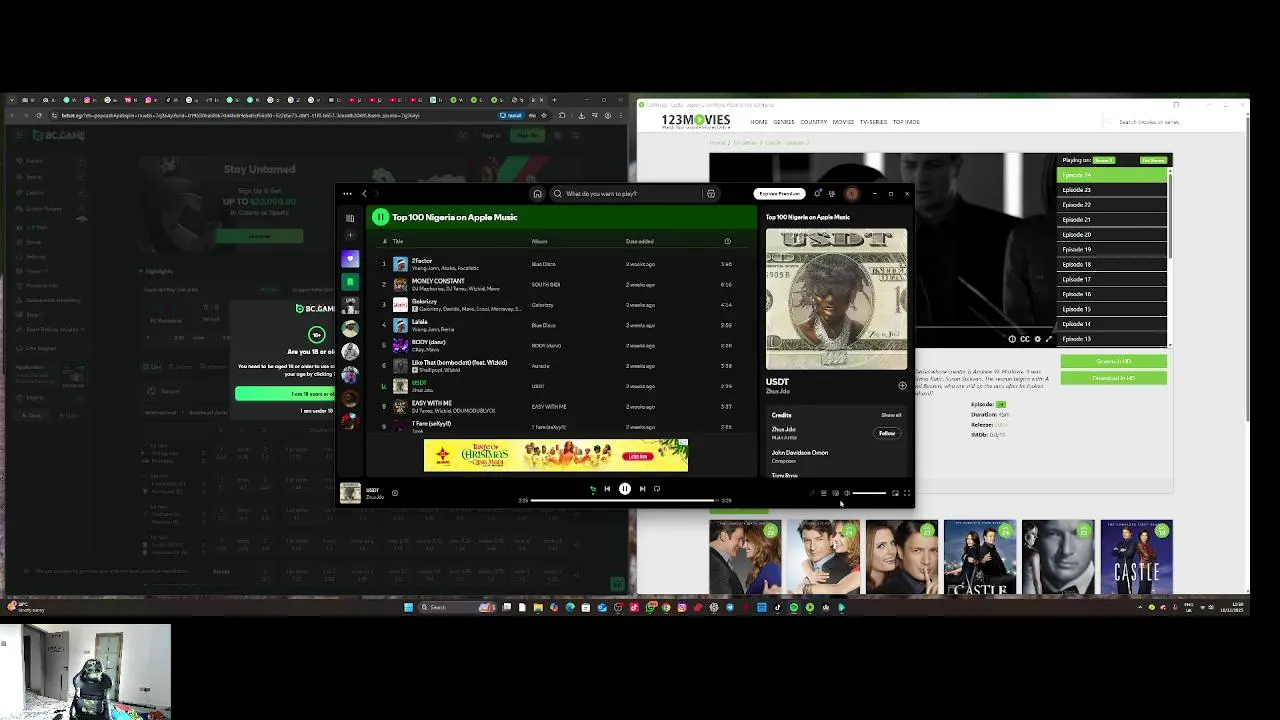Sort playlist by duration clock icon

(727, 241)
